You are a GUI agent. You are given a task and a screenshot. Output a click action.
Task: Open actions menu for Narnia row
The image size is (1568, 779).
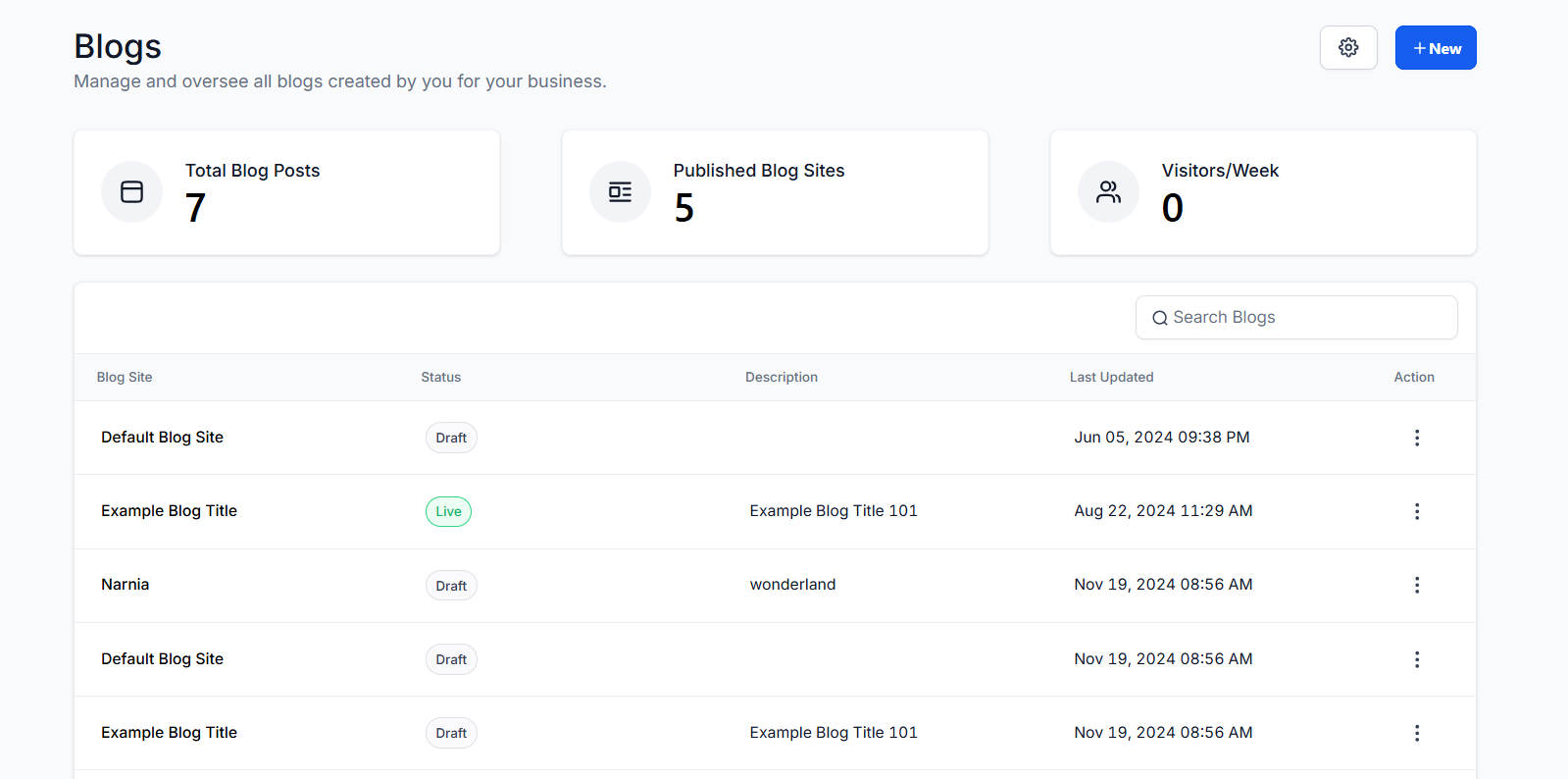point(1416,585)
